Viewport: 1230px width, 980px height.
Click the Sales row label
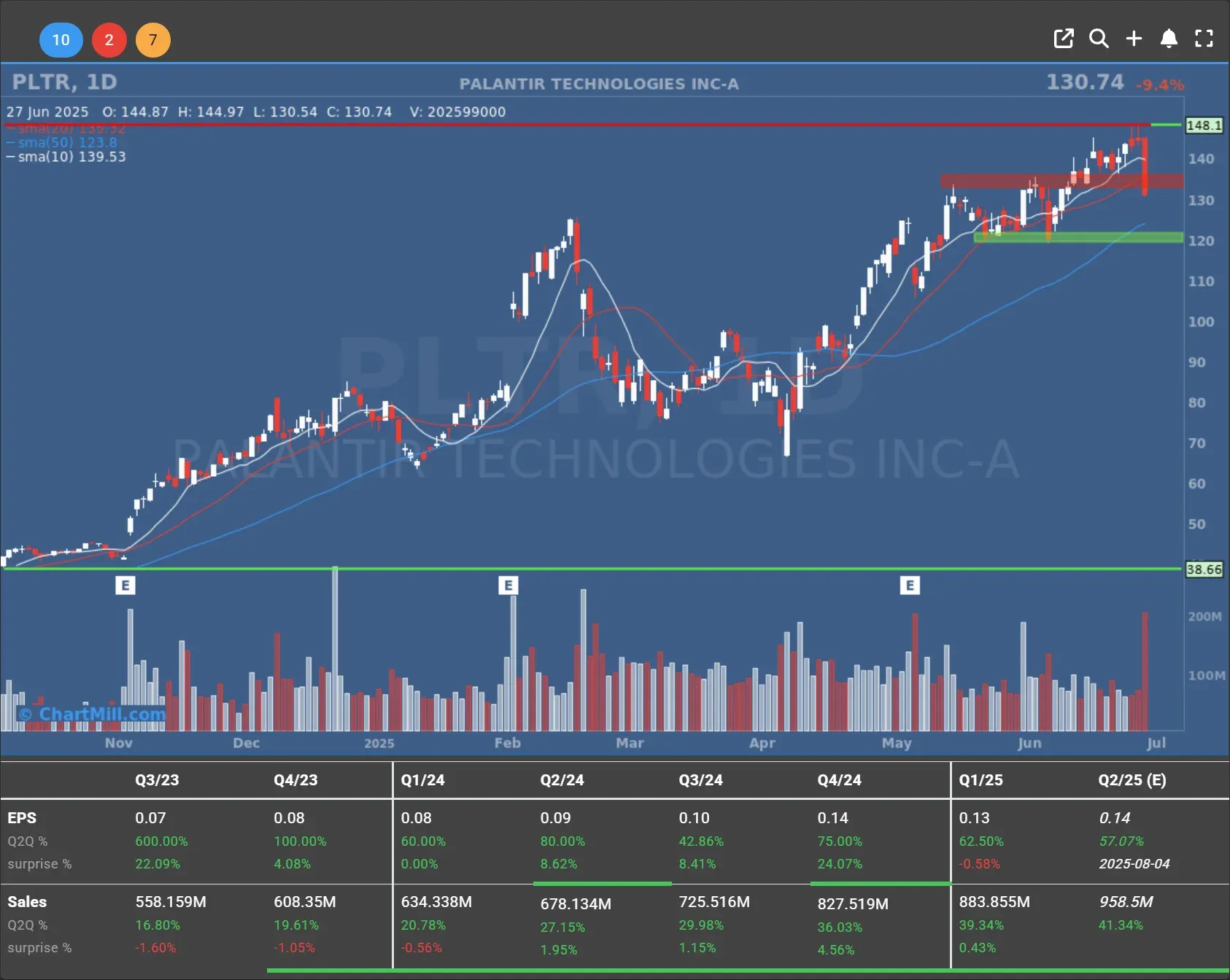click(x=27, y=902)
